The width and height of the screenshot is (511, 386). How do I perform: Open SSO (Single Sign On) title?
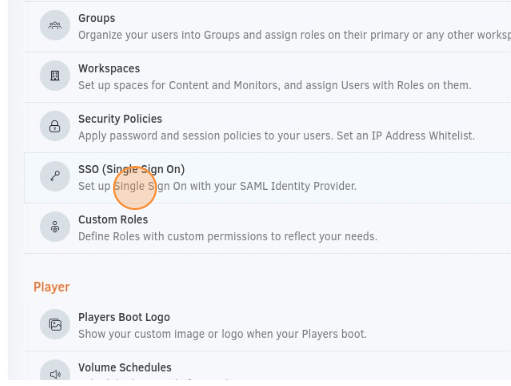point(131,169)
